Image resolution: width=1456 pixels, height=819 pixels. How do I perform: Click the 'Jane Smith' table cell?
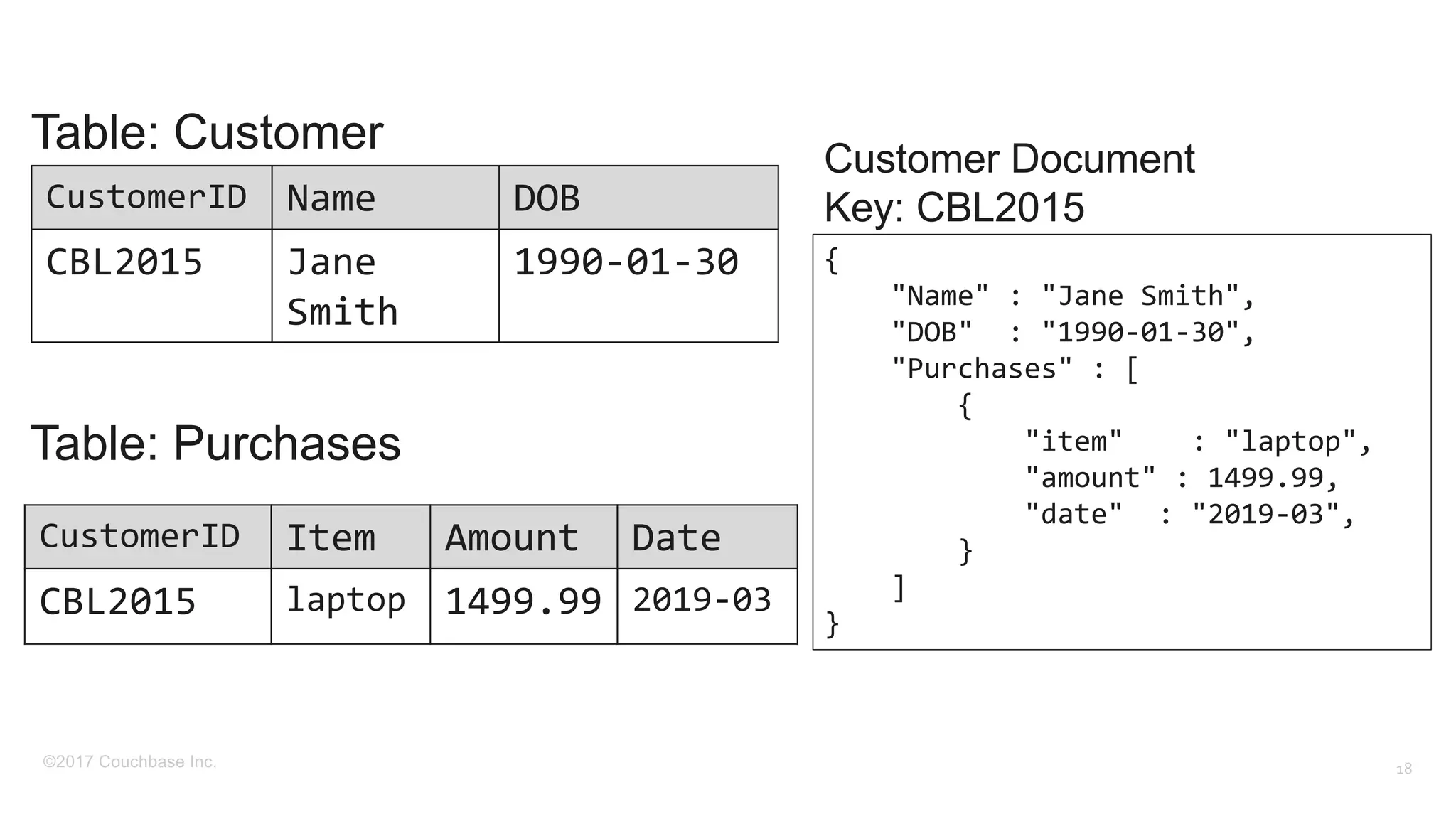click(x=385, y=286)
